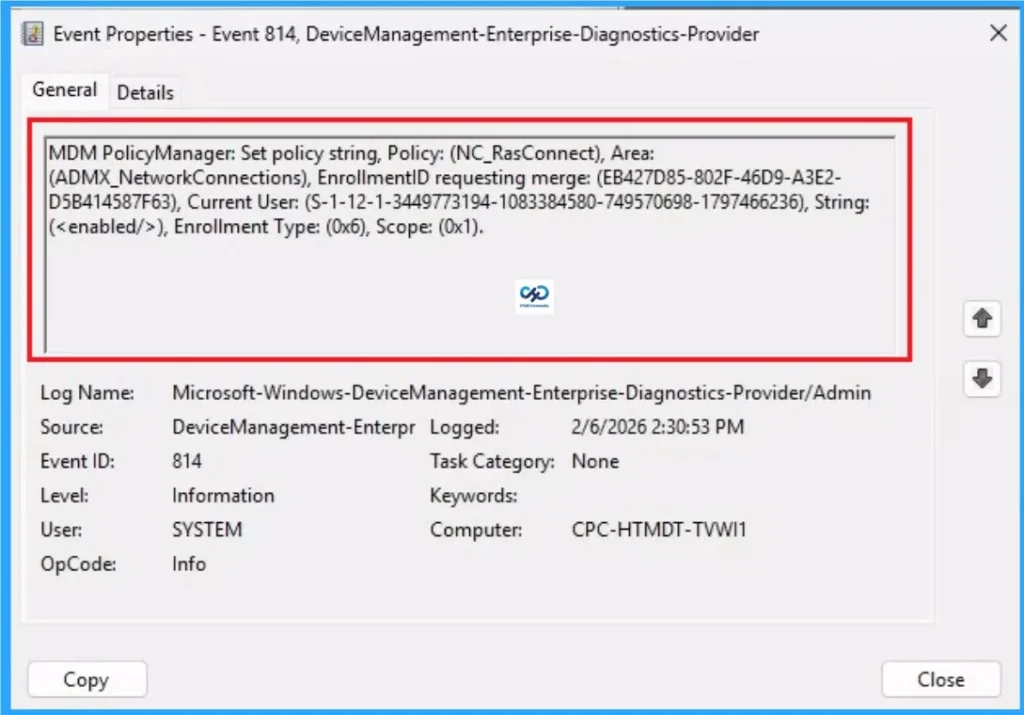1024x715 pixels.
Task: Dismiss the dialog using the X button
Action: [x=997, y=33]
